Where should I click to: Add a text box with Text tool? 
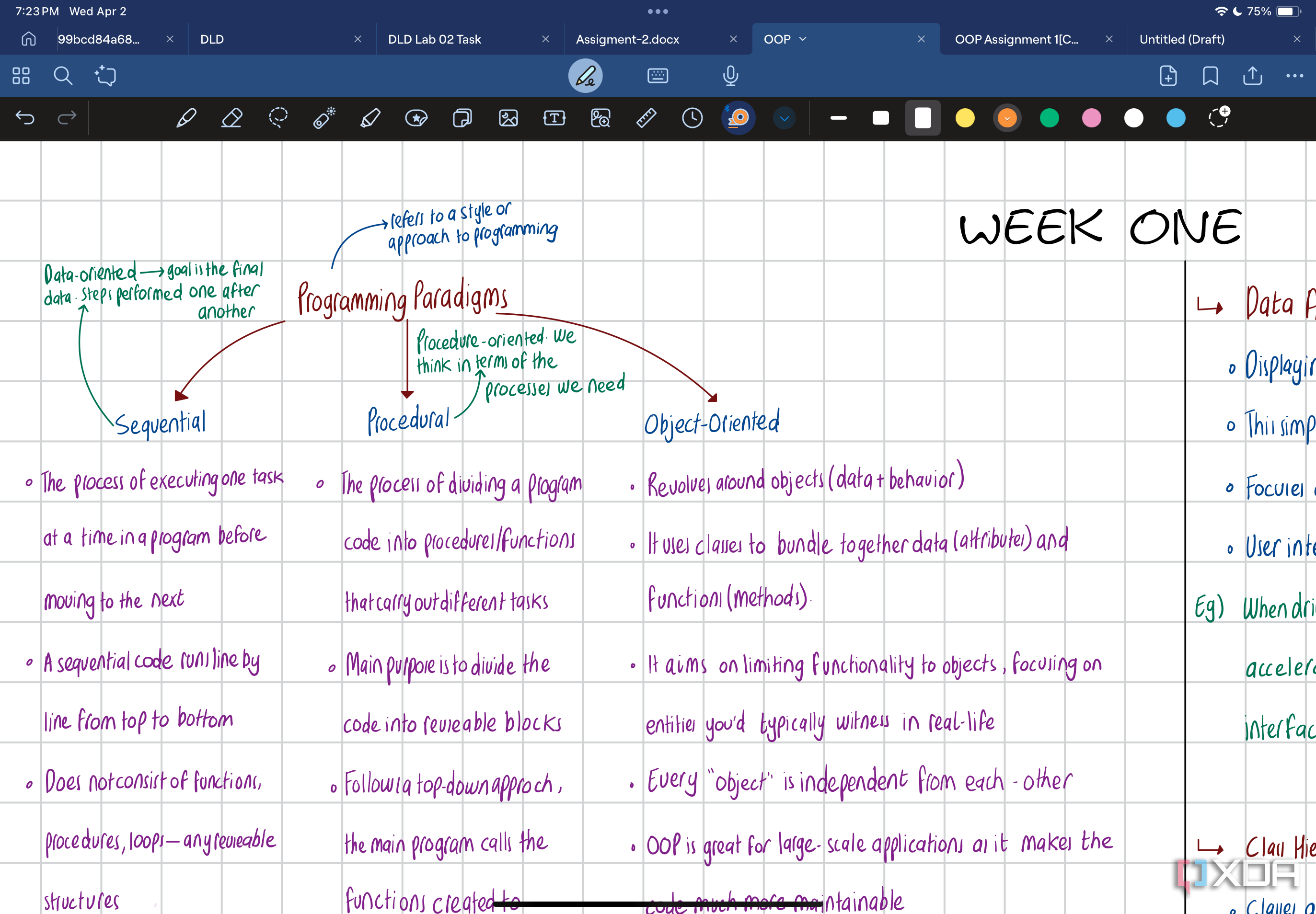554,118
